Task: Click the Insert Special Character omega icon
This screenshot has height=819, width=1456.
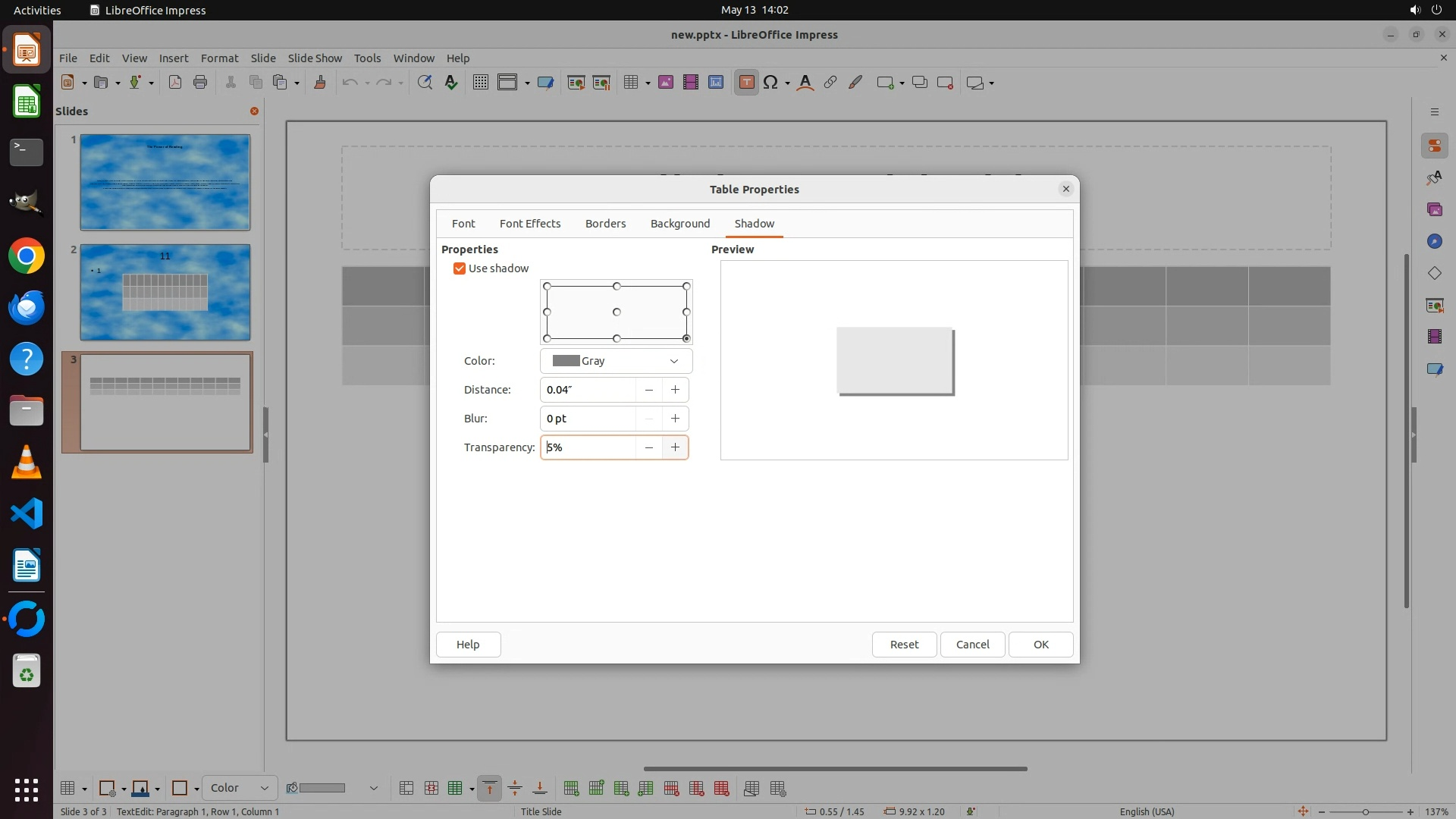Action: click(770, 83)
